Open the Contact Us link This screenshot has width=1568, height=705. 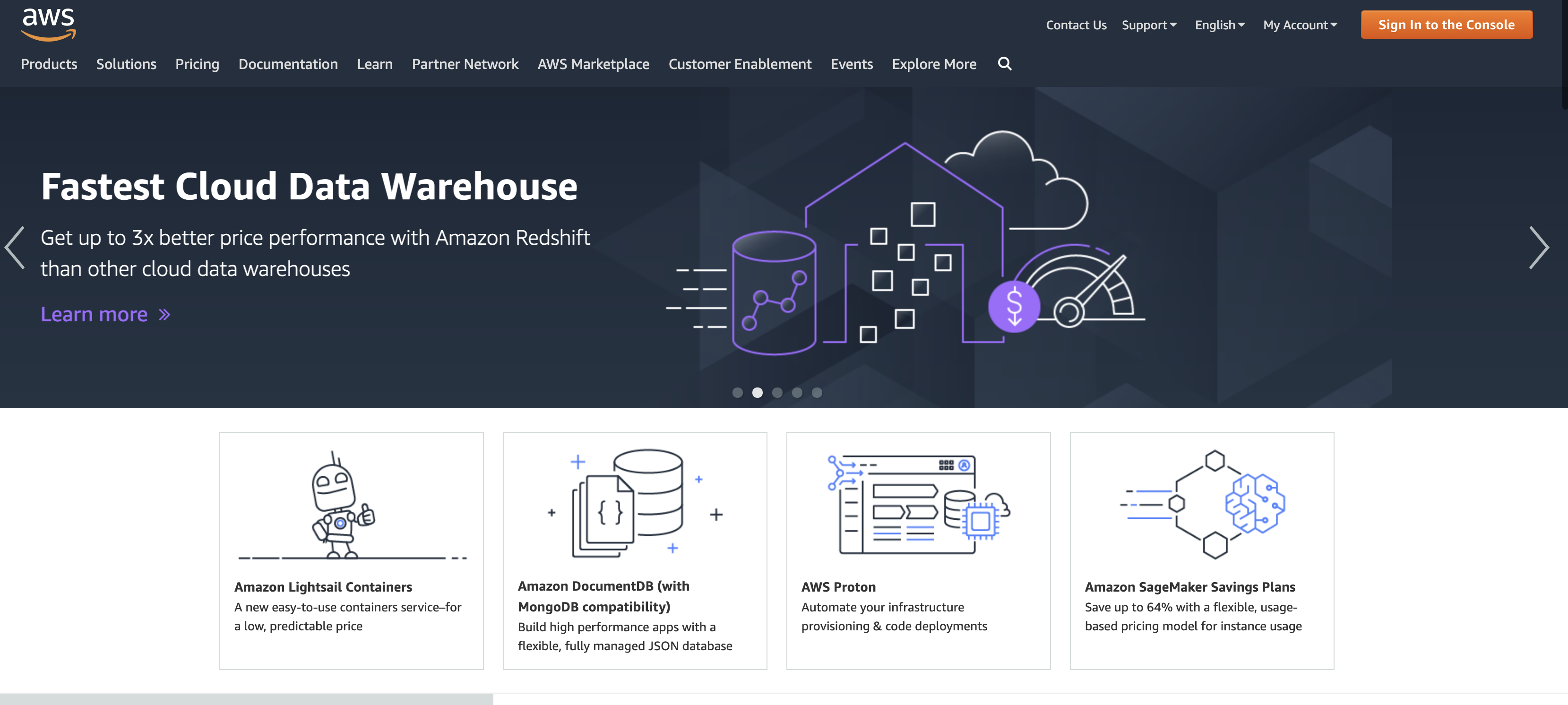(x=1076, y=25)
